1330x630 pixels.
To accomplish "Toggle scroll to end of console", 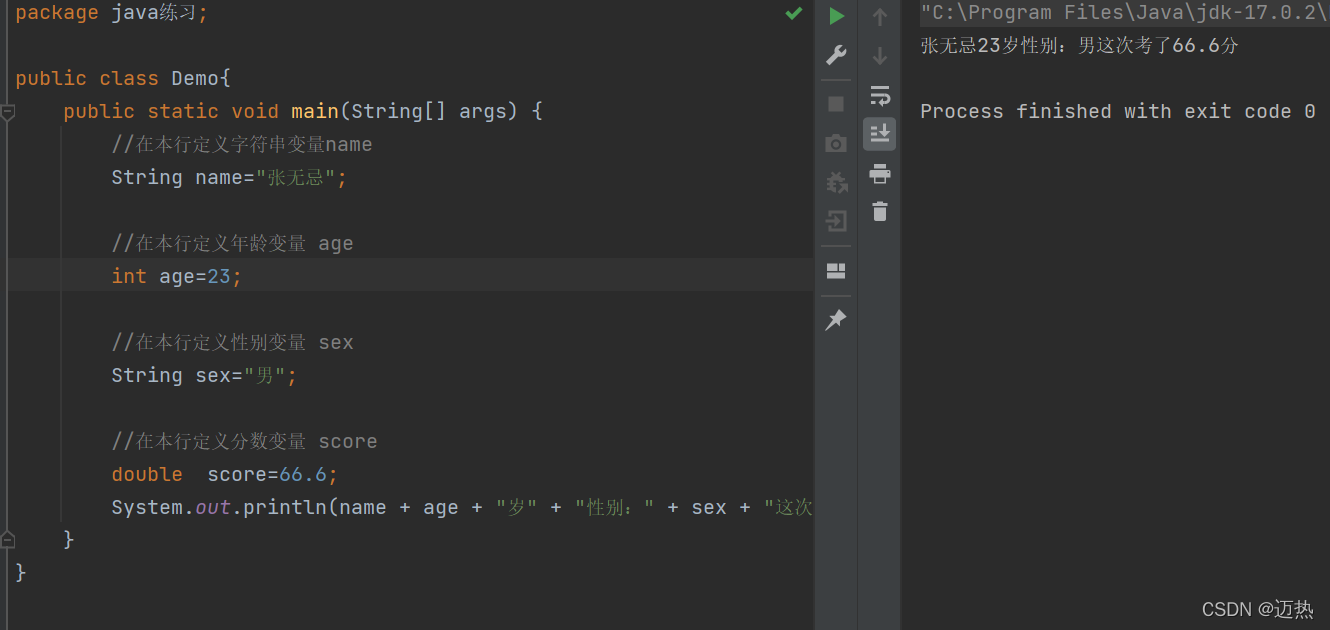I will tap(880, 134).
